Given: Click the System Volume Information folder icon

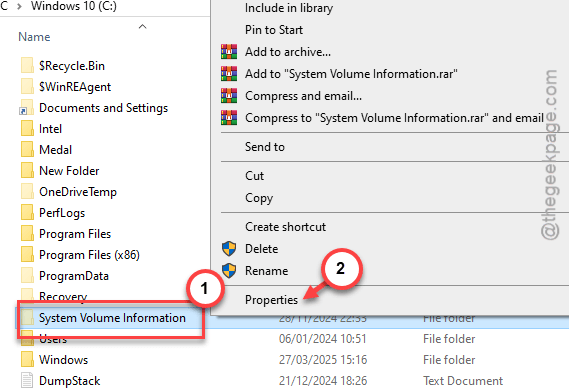Looking at the screenshot, I should pyautogui.click(x=27, y=318).
